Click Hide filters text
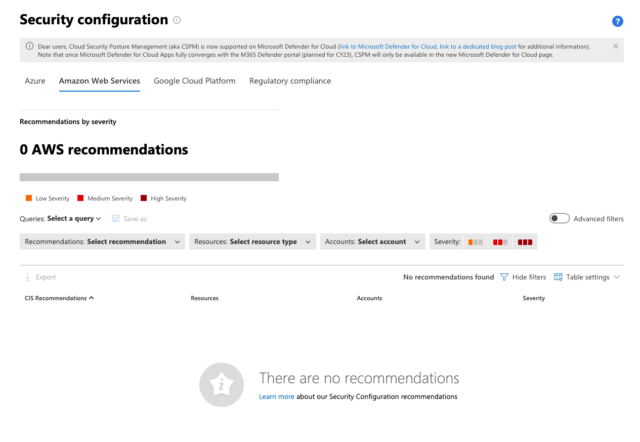The width and height of the screenshot is (640, 442). 529,277
